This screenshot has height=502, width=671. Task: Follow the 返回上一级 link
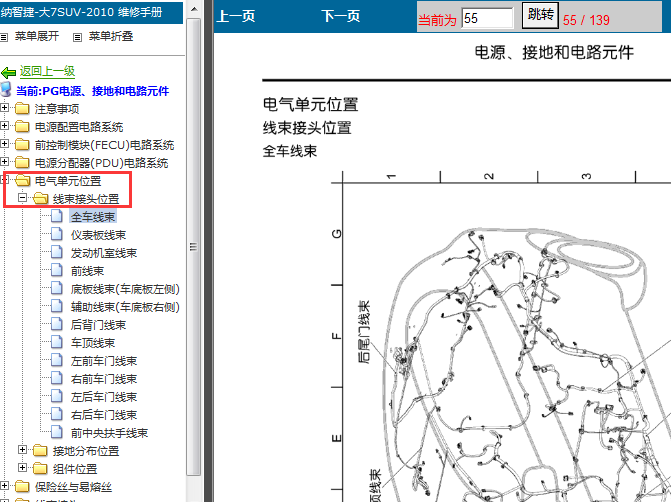(x=47, y=71)
